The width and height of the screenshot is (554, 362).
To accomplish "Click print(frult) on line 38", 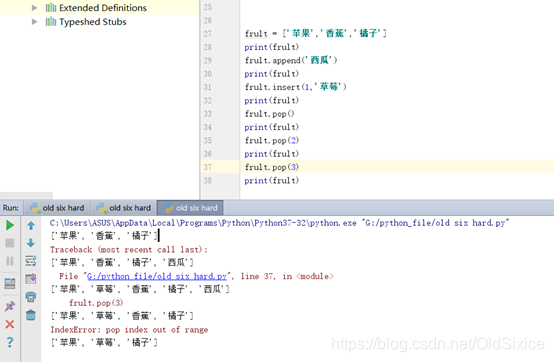I will pos(272,180).
